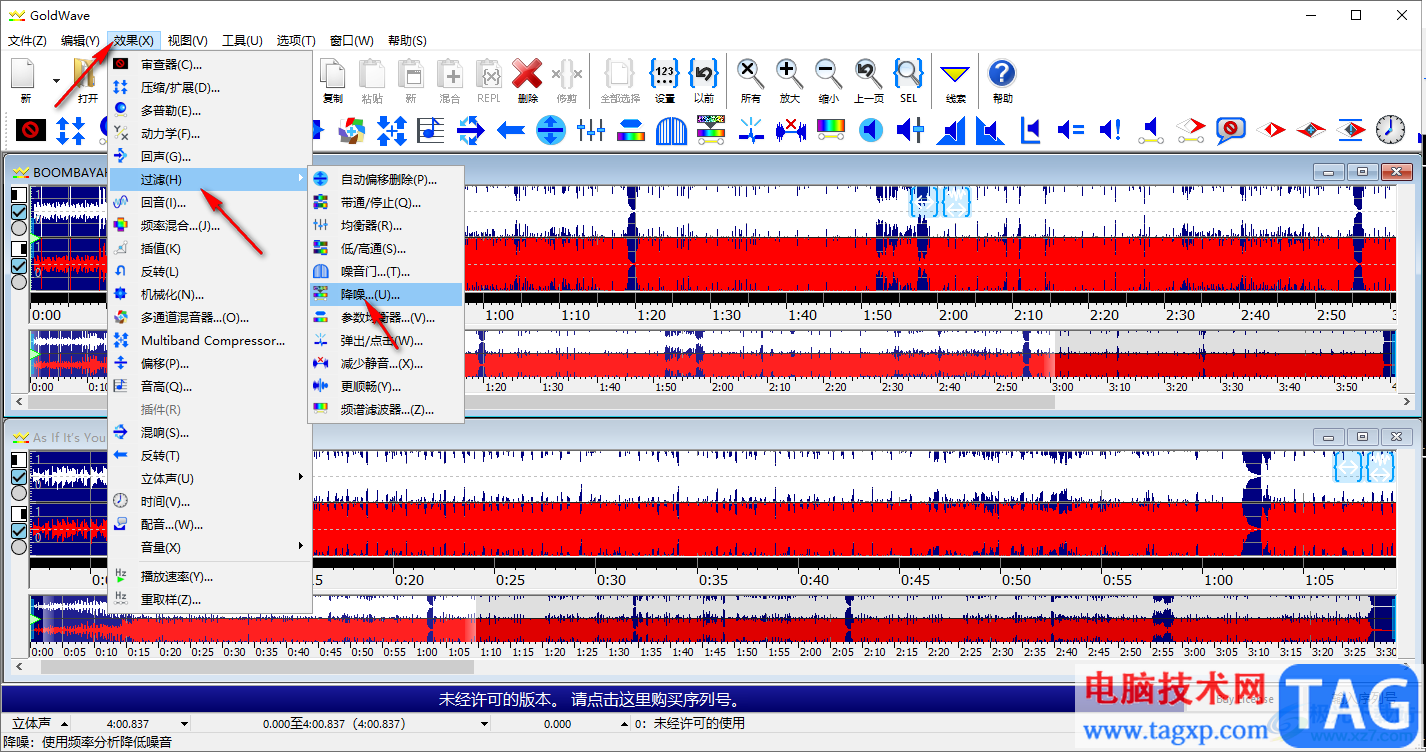This screenshot has height=752, width=1426.
Task: Click the compressor/expander double-arrows effect icon
Action: (x=71, y=130)
